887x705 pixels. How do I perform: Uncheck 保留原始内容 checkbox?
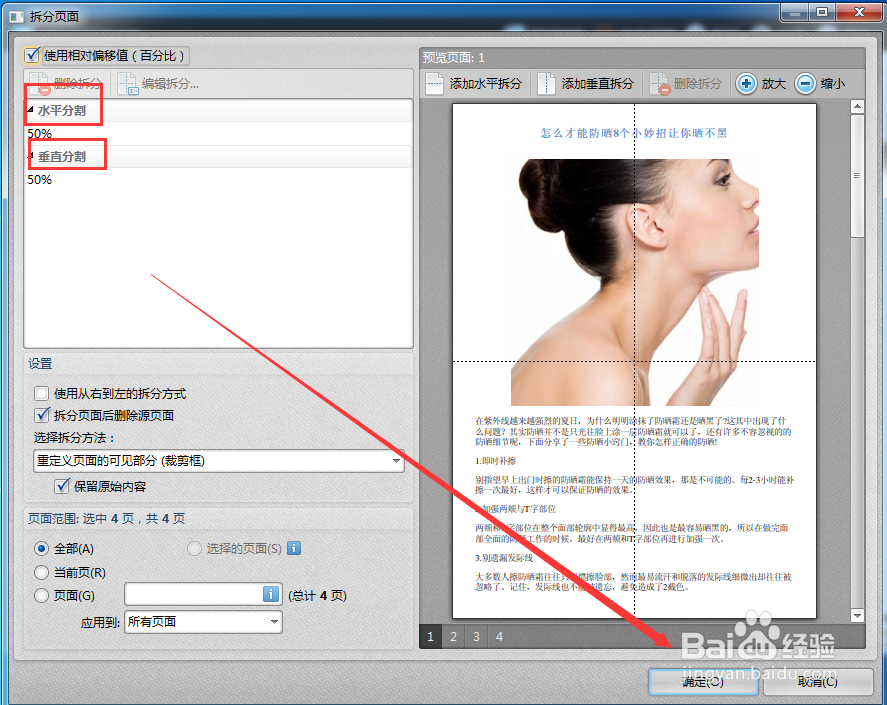(62, 486)
